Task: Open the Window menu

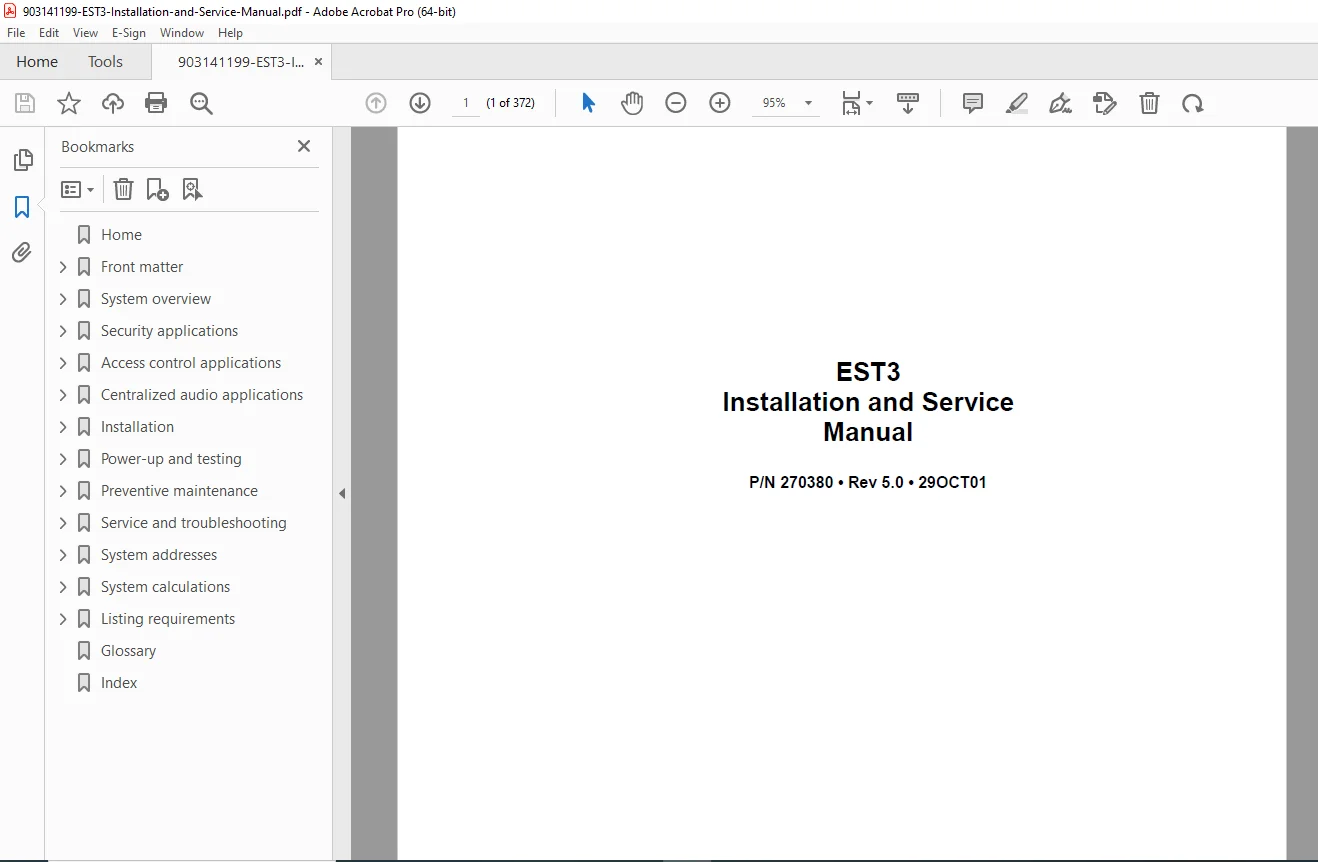Action: (x=182, y=33)
